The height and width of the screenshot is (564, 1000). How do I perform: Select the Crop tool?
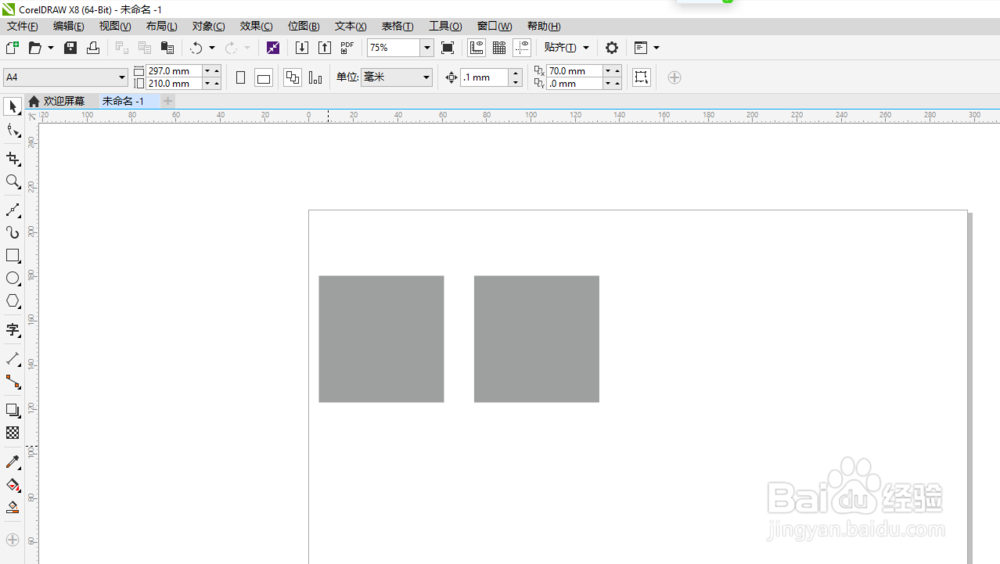pos(12,158)
